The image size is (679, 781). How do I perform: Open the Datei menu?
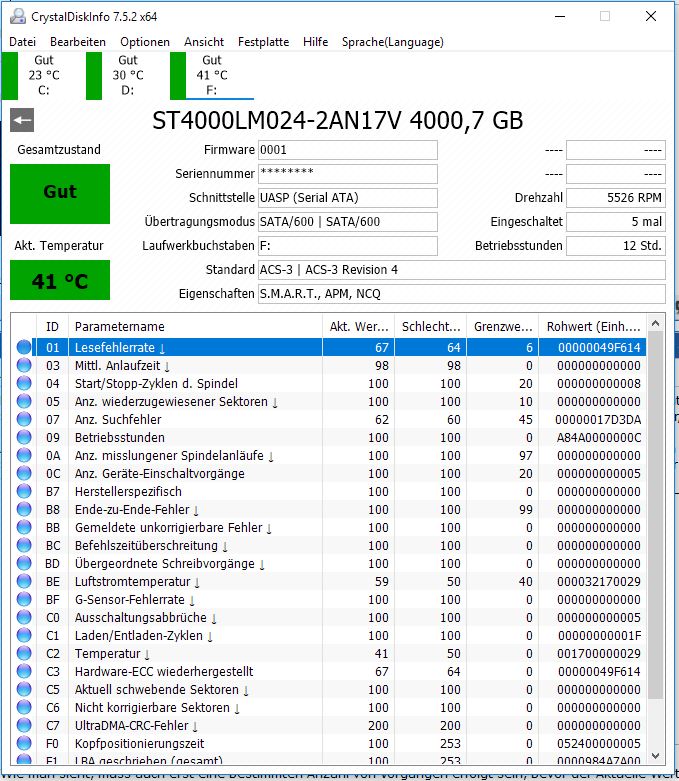[x=22, y=42]
